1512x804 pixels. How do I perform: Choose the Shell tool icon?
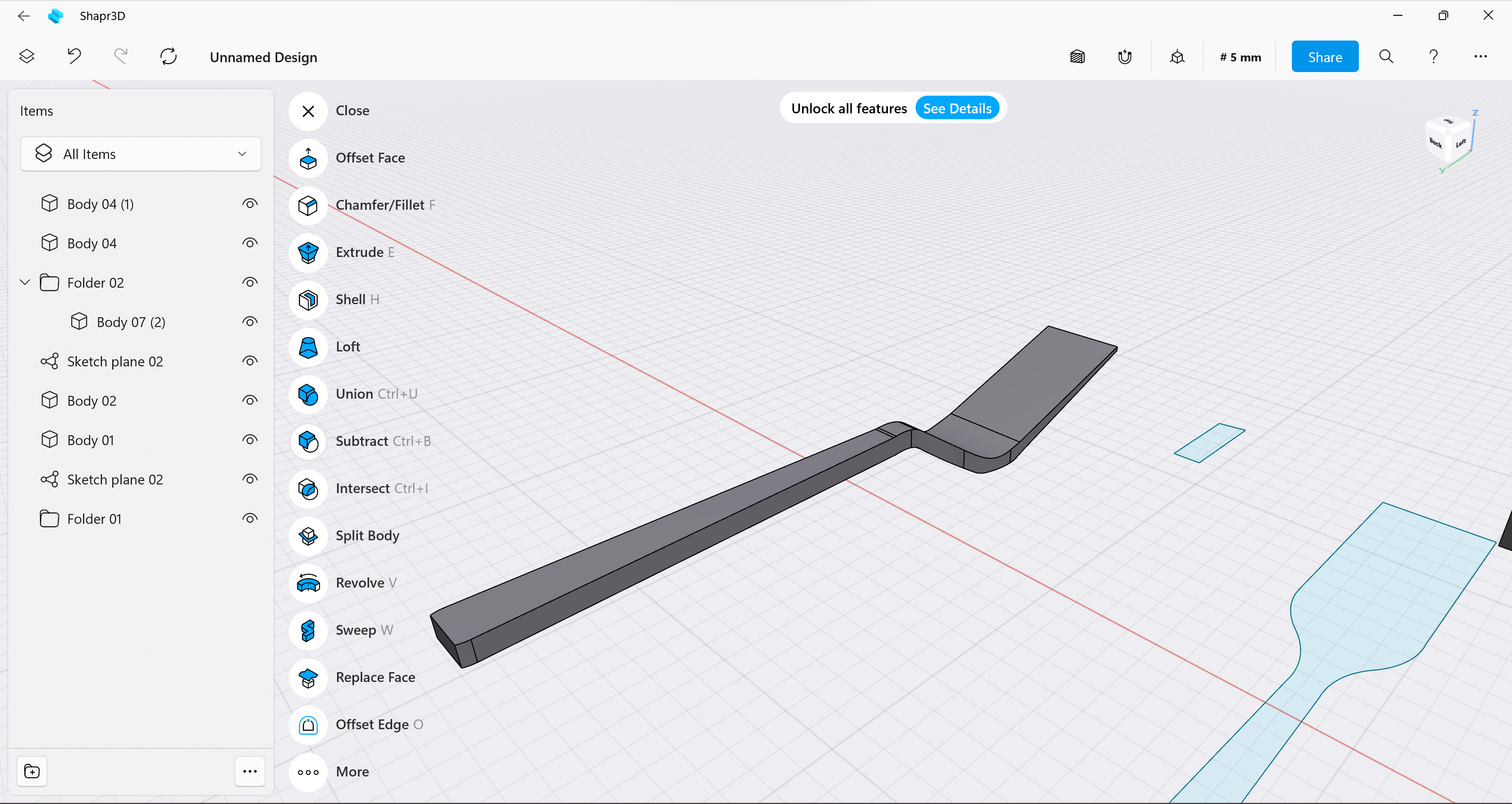pos(308,299)
